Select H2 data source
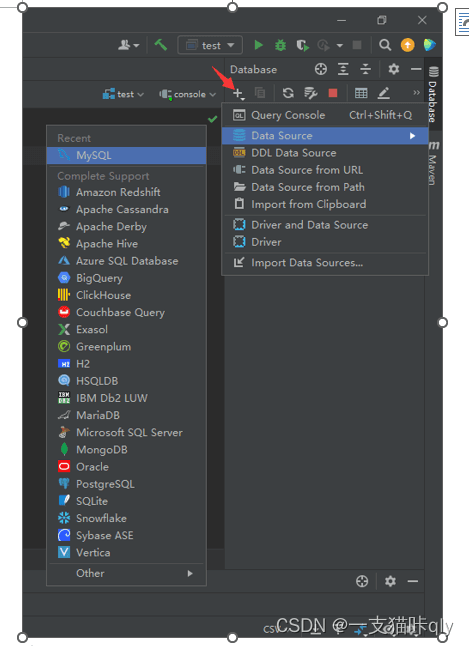Viewport: 469px width, 646px height. point(127,364)
